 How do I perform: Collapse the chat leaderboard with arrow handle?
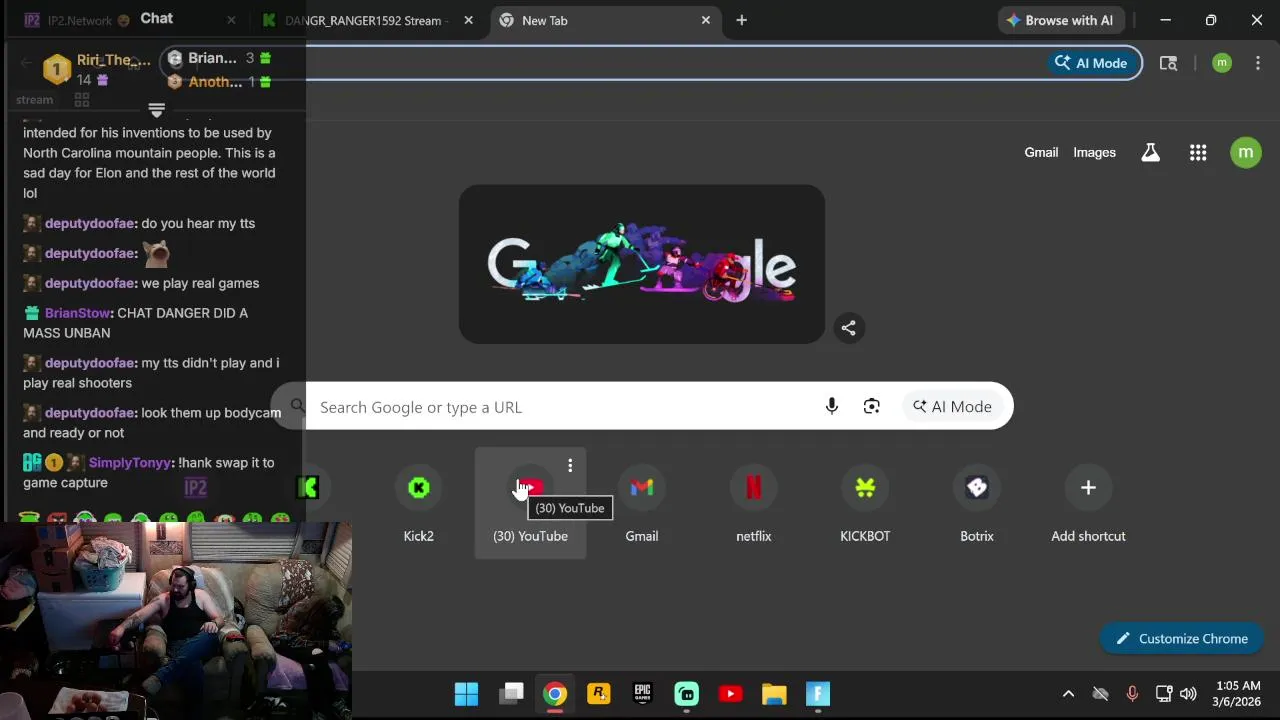coord(156,109)
